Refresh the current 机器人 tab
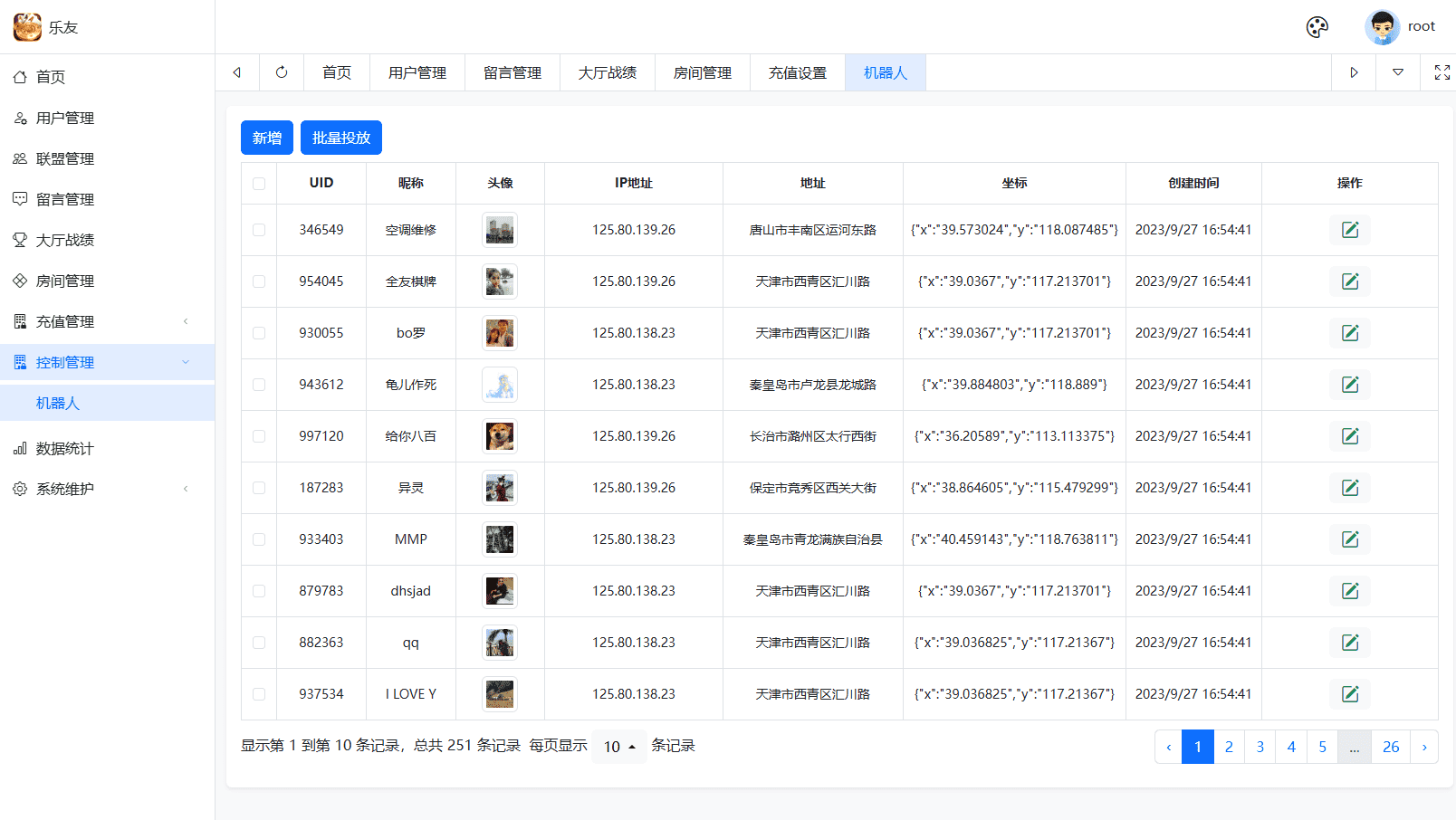This screenshot has height=820, width=1456. point(282,72)
